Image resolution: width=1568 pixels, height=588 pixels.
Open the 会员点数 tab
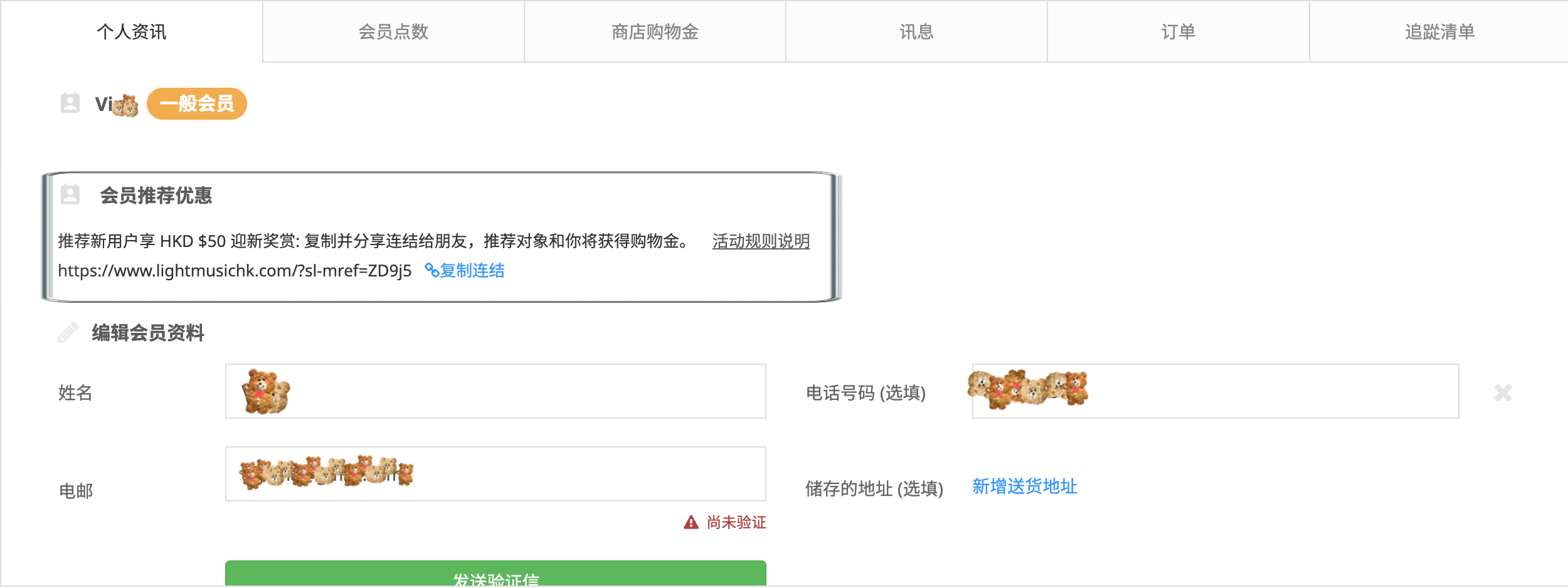[393, 31]
